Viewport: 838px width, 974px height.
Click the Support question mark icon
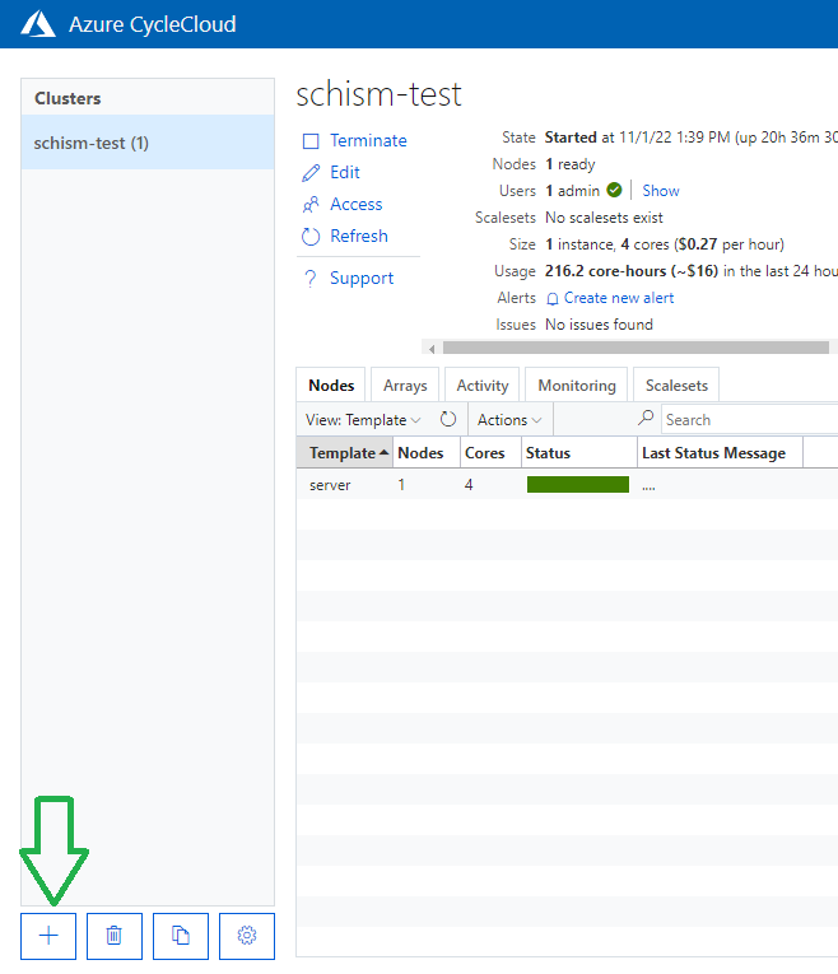tap(310, 278)
